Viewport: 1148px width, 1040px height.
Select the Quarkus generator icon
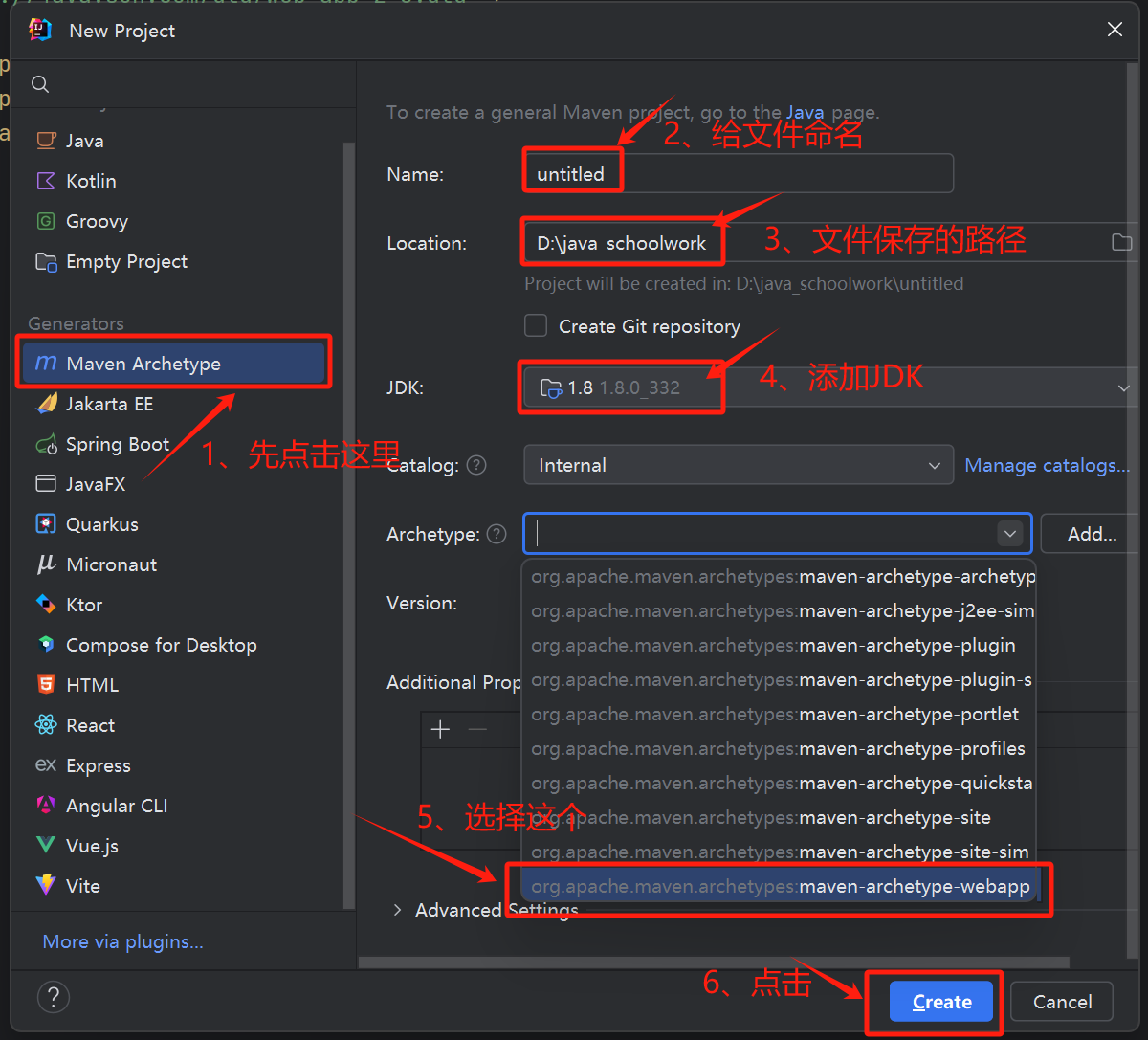[x=46, y=524]
